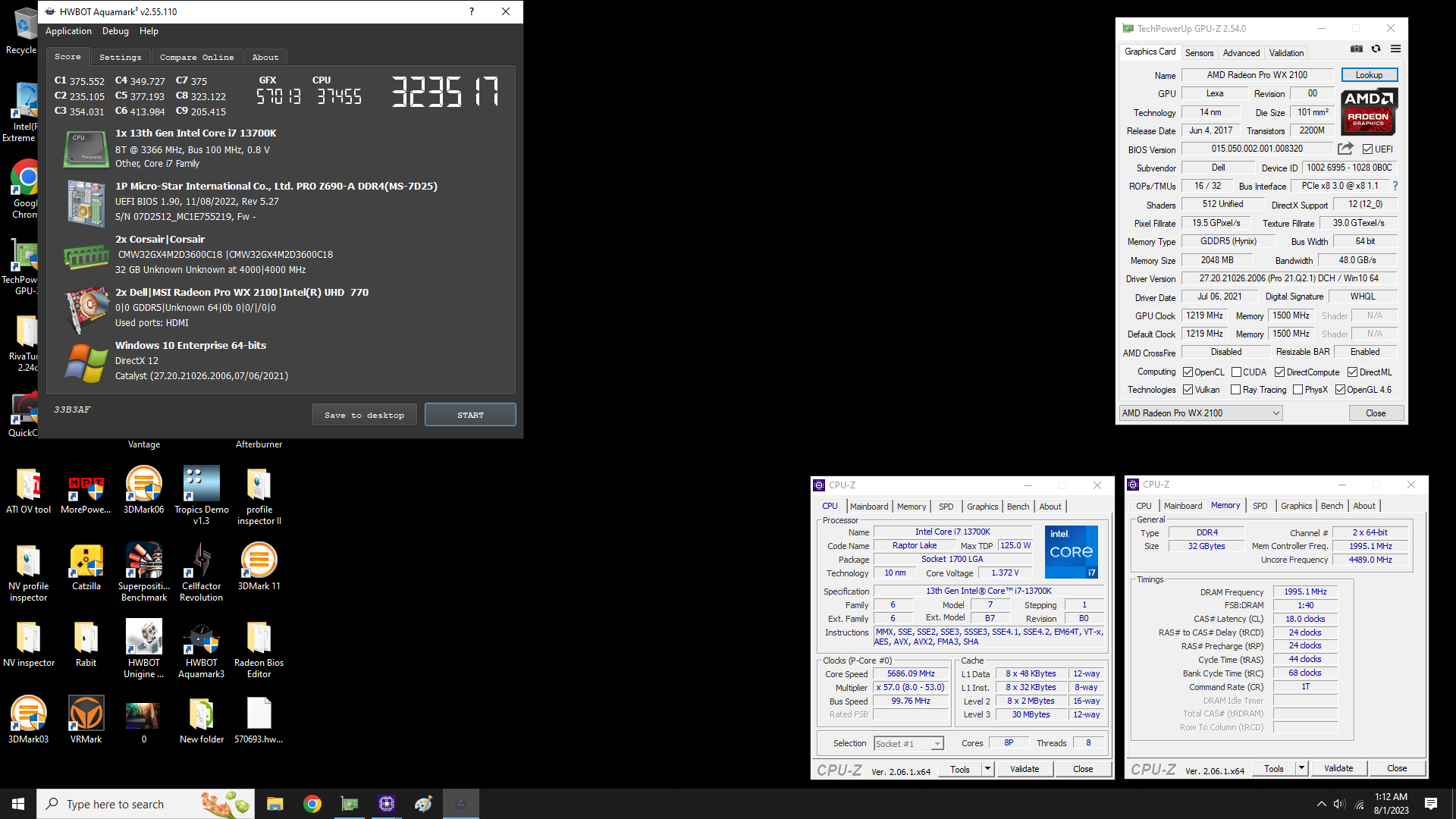Image resolution: width=1456 pixels, height=819 pixels.
Task: Open the notifications action center
Action: [1431, 804]
